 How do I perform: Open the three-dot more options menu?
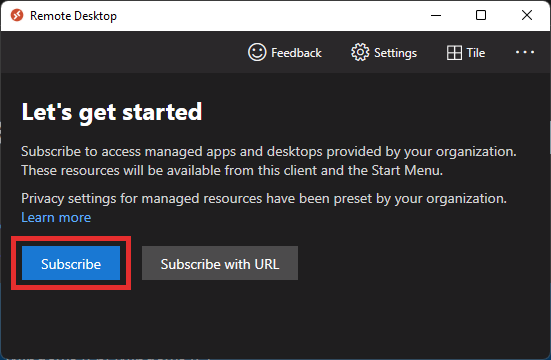(x=525, y=52)
